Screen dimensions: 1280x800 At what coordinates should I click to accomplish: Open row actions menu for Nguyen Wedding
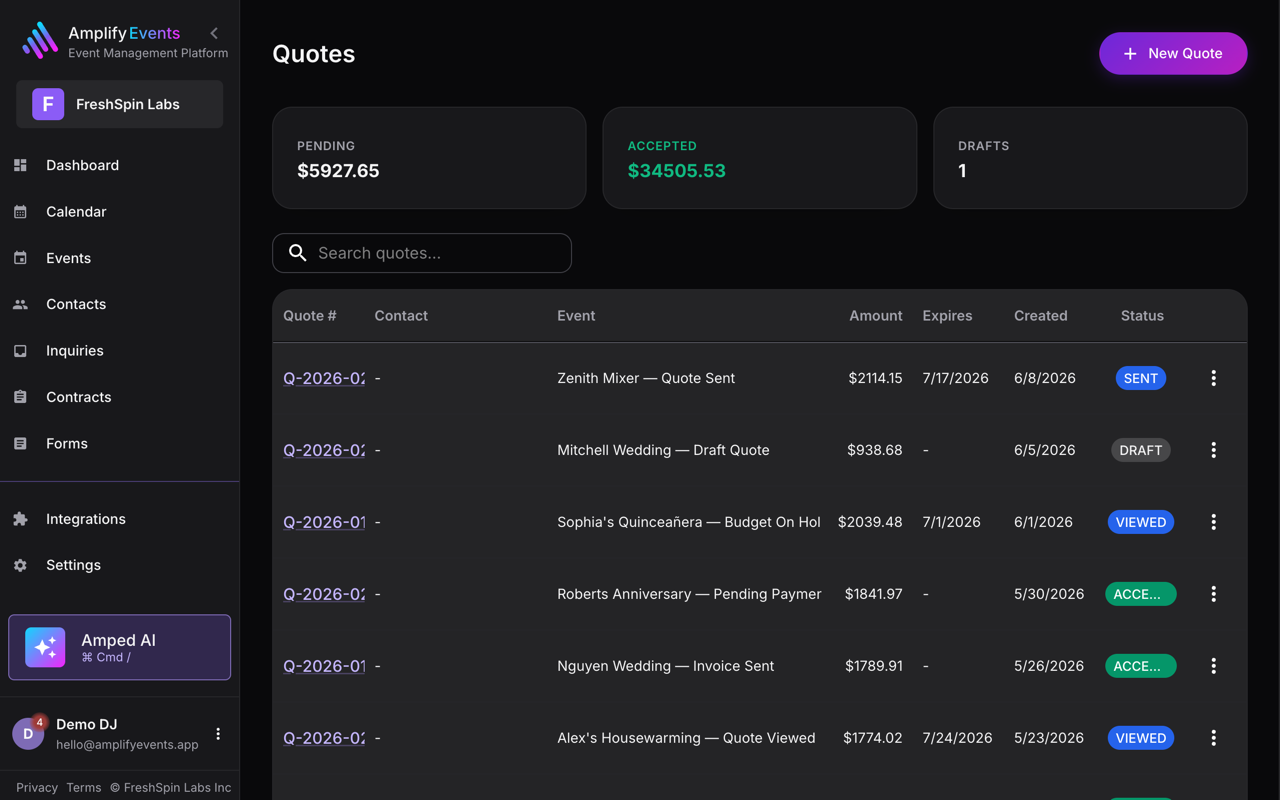tap(1213, 666)
